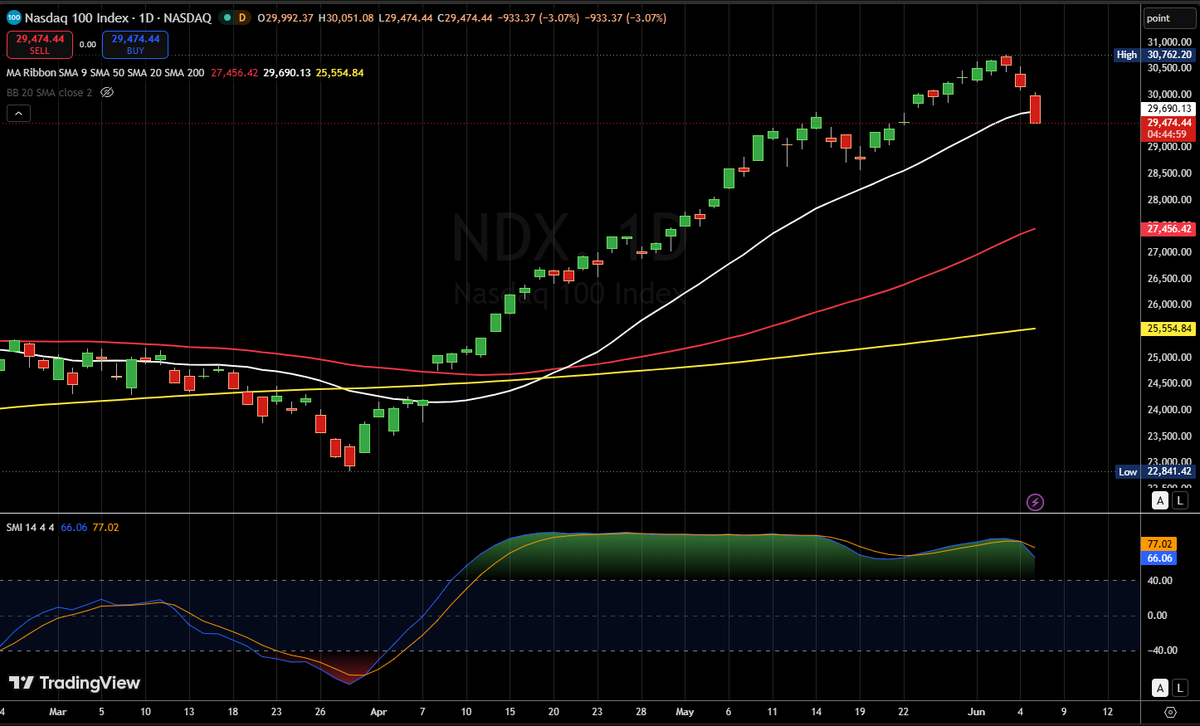This screenshot has height=726, width=1200.
Task: Click the red SELL button
Action: [38, 44]
